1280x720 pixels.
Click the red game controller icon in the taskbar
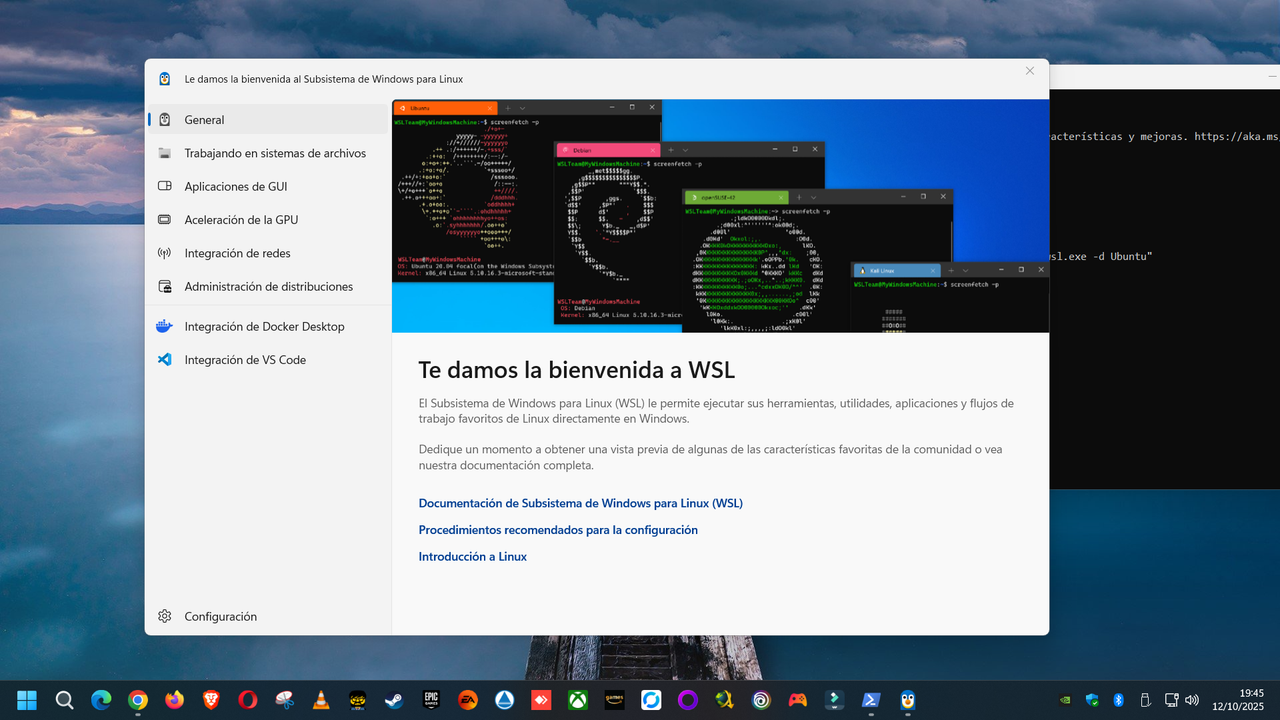(797, 700)
